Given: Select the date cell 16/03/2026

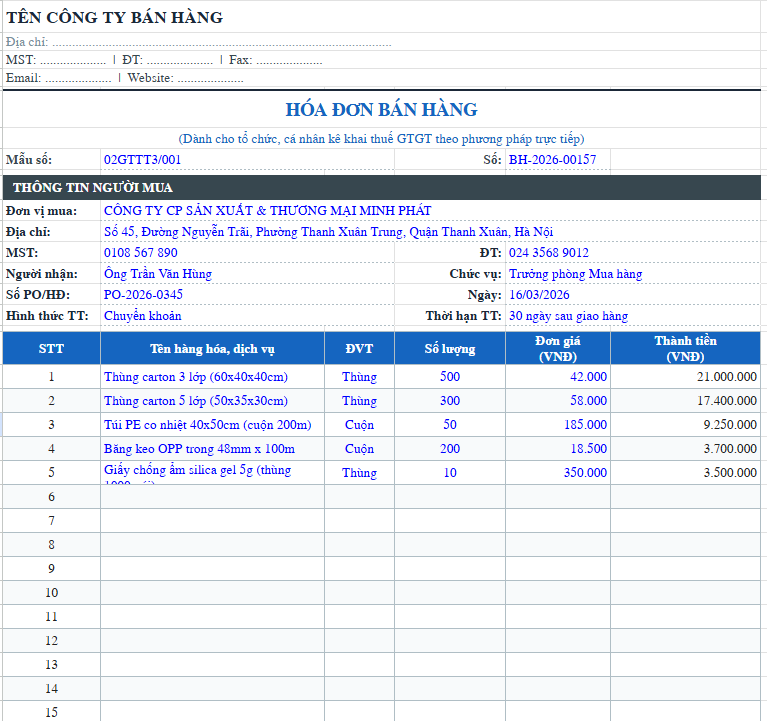Looking at the screenshot, I should [x=539, y=295].
